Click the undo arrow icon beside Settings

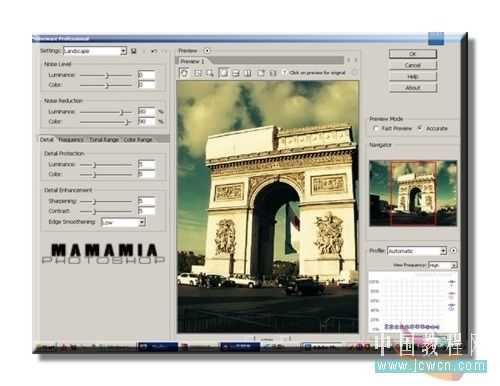coord(154,51)
